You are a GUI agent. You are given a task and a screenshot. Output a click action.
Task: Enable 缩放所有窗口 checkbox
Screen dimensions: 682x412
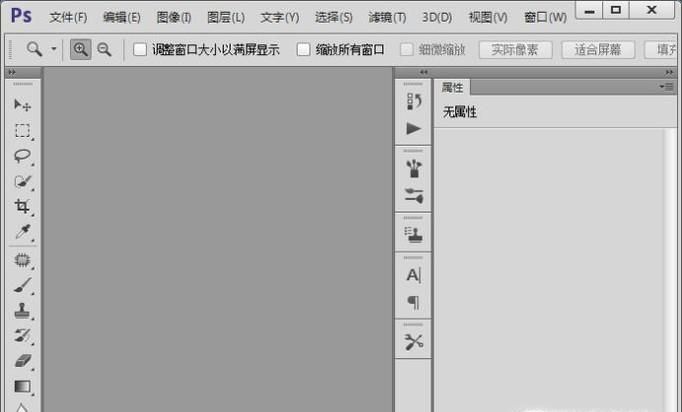(303, 49)
